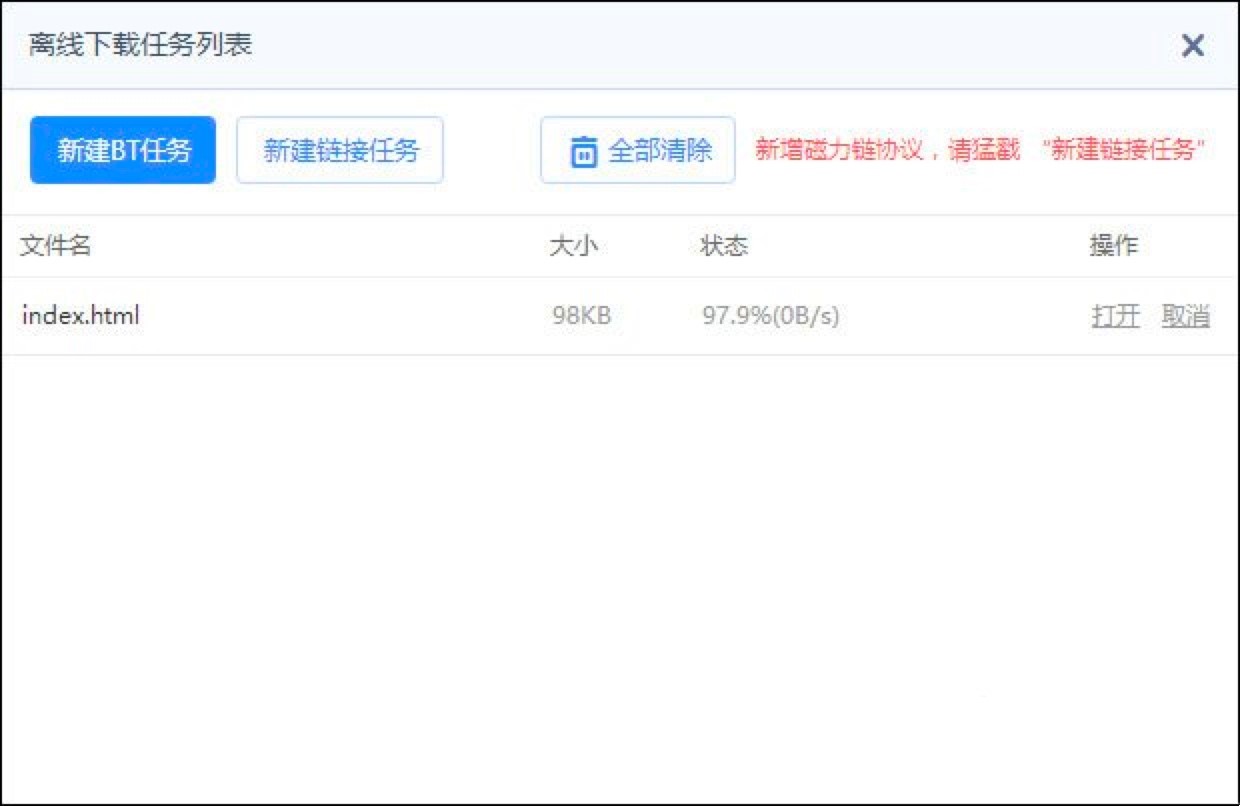The image size is (1240, 806).
Task: Click the 操作 column header
Action: (1114, 246)
